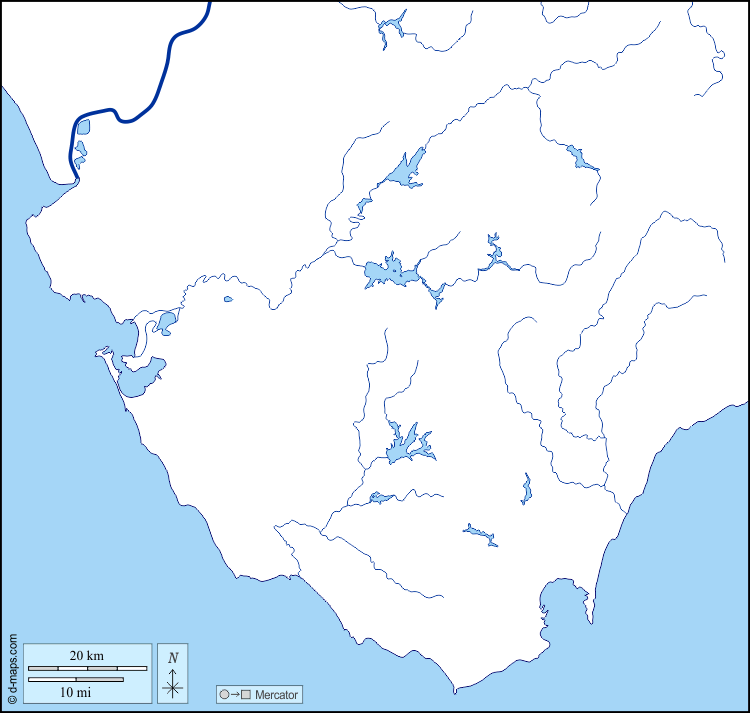Click the Mercator projection circle-to-square icon
This screenshot has width=750, height=713.
[233, 694]
